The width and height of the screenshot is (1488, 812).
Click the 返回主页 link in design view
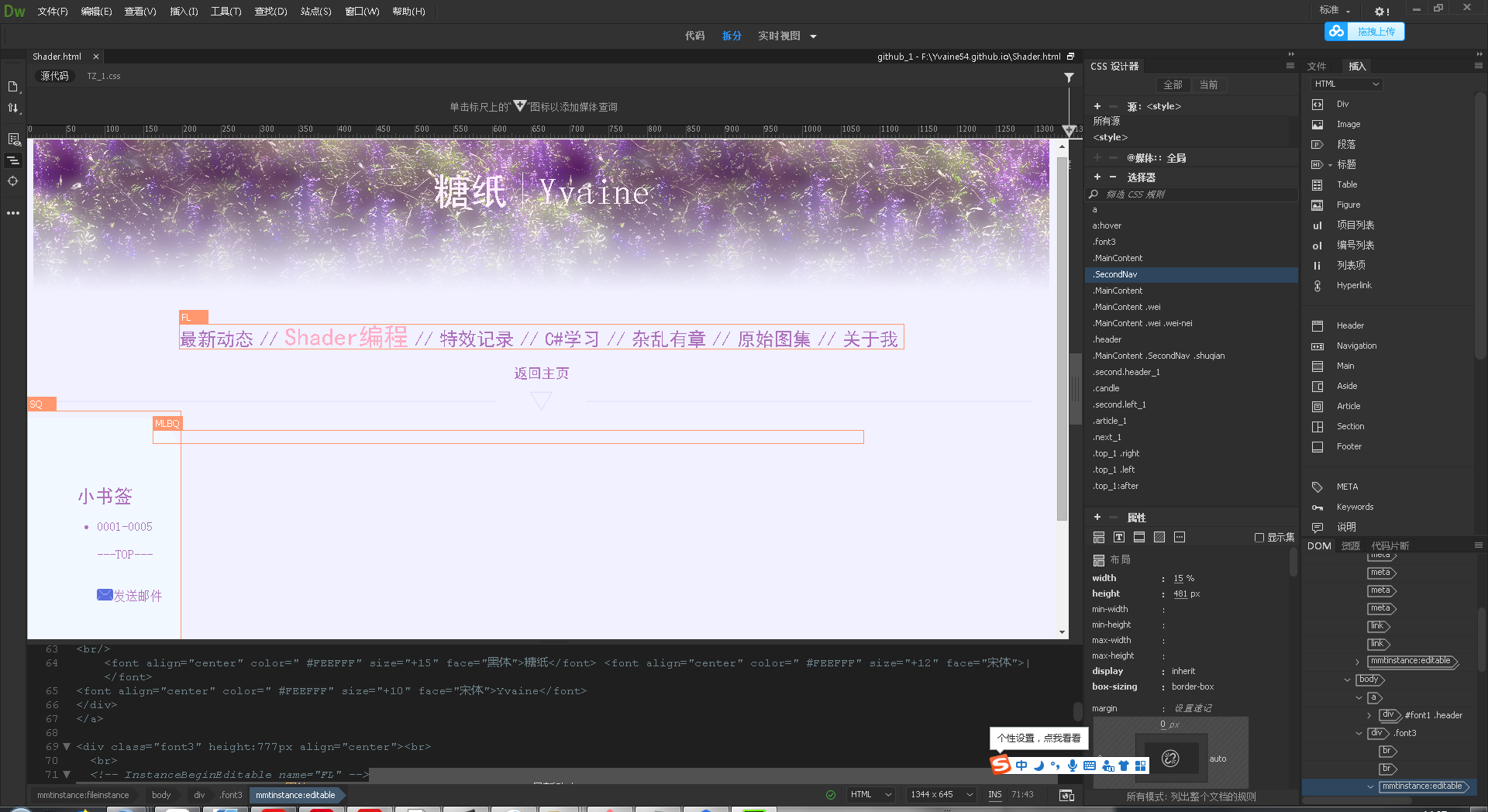[541, 373]
